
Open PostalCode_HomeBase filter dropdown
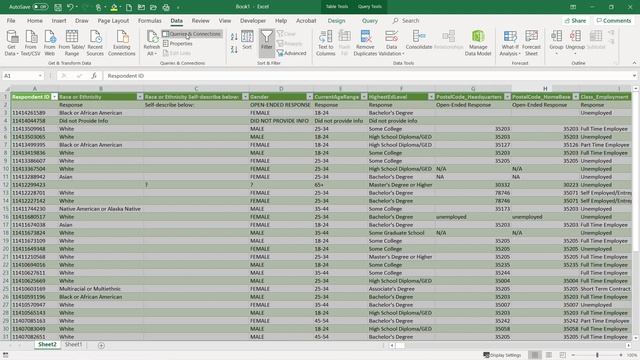[576, 97]
